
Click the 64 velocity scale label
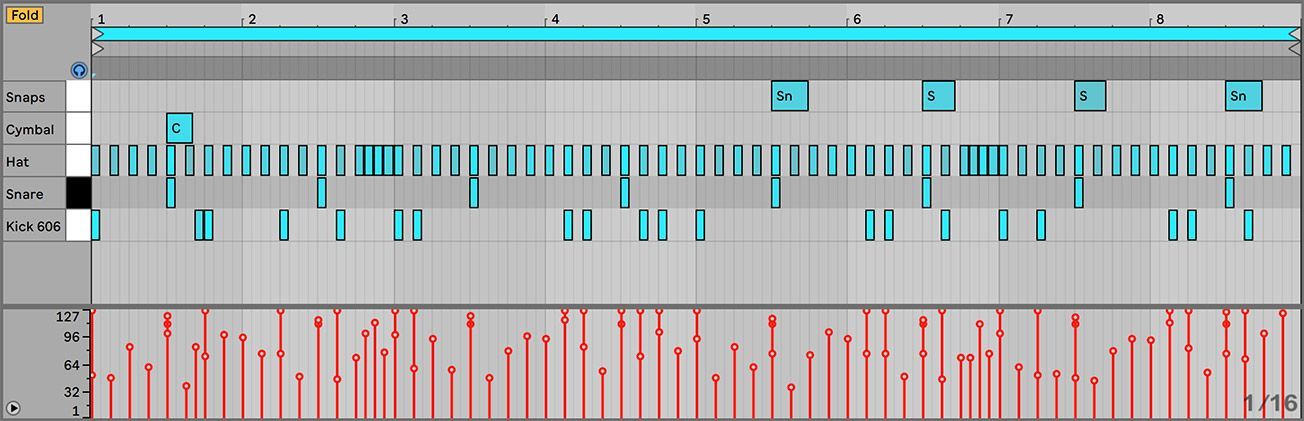coord(70,366)
